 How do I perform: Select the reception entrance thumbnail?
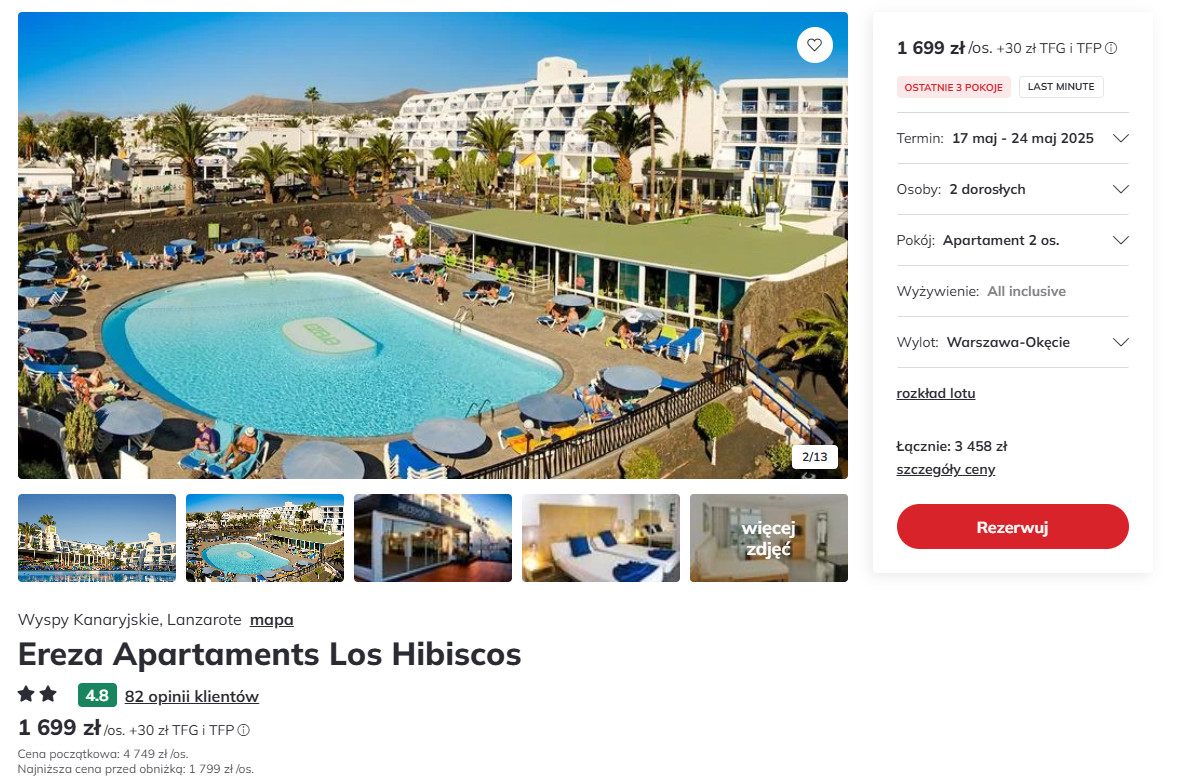point(433,538)
